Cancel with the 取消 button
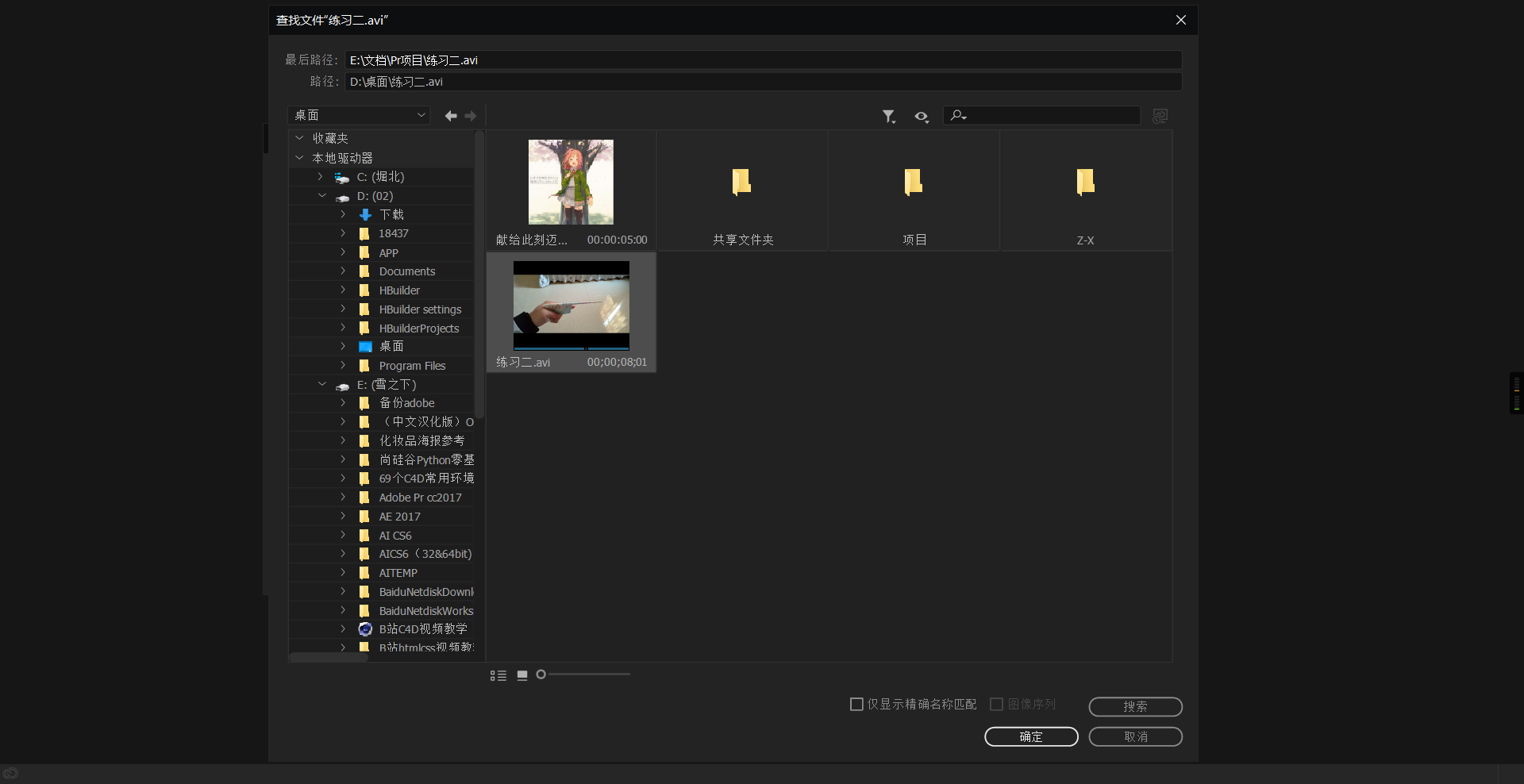This screenshot has width=1524, height=784. click(1135, 737)
